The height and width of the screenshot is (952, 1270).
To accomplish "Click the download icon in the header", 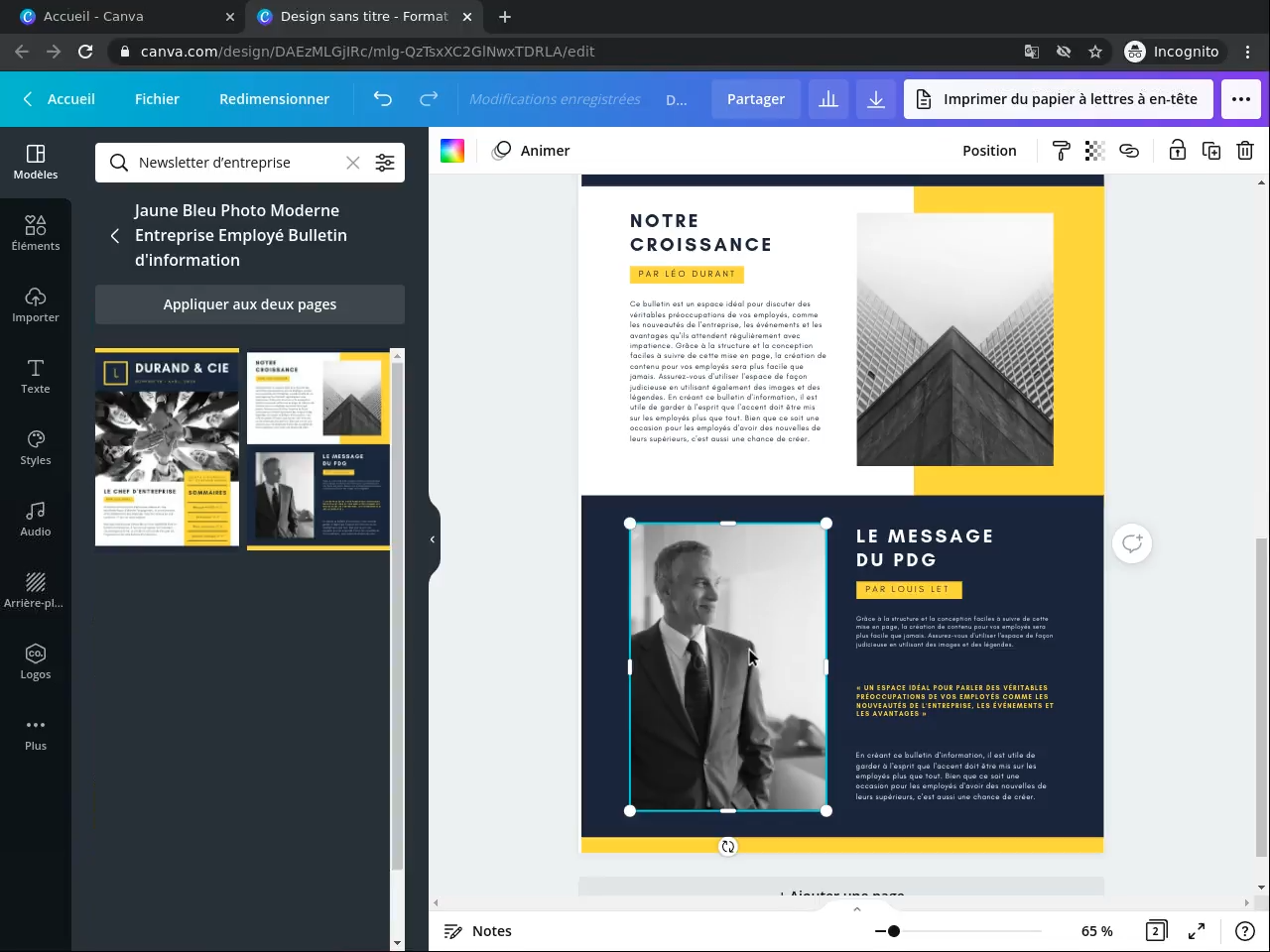I will click(x=876, y=99).
